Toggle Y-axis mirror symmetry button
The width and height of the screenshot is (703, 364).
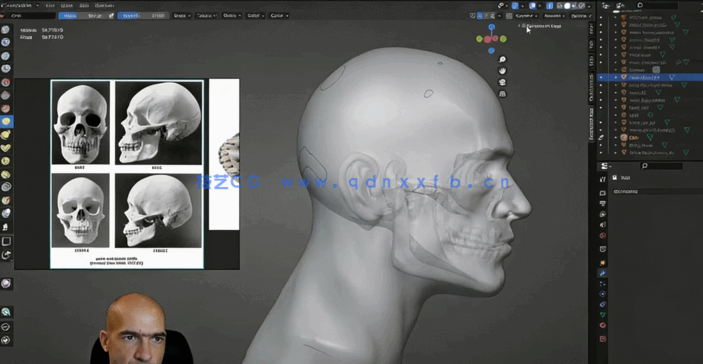coord(486,15)
